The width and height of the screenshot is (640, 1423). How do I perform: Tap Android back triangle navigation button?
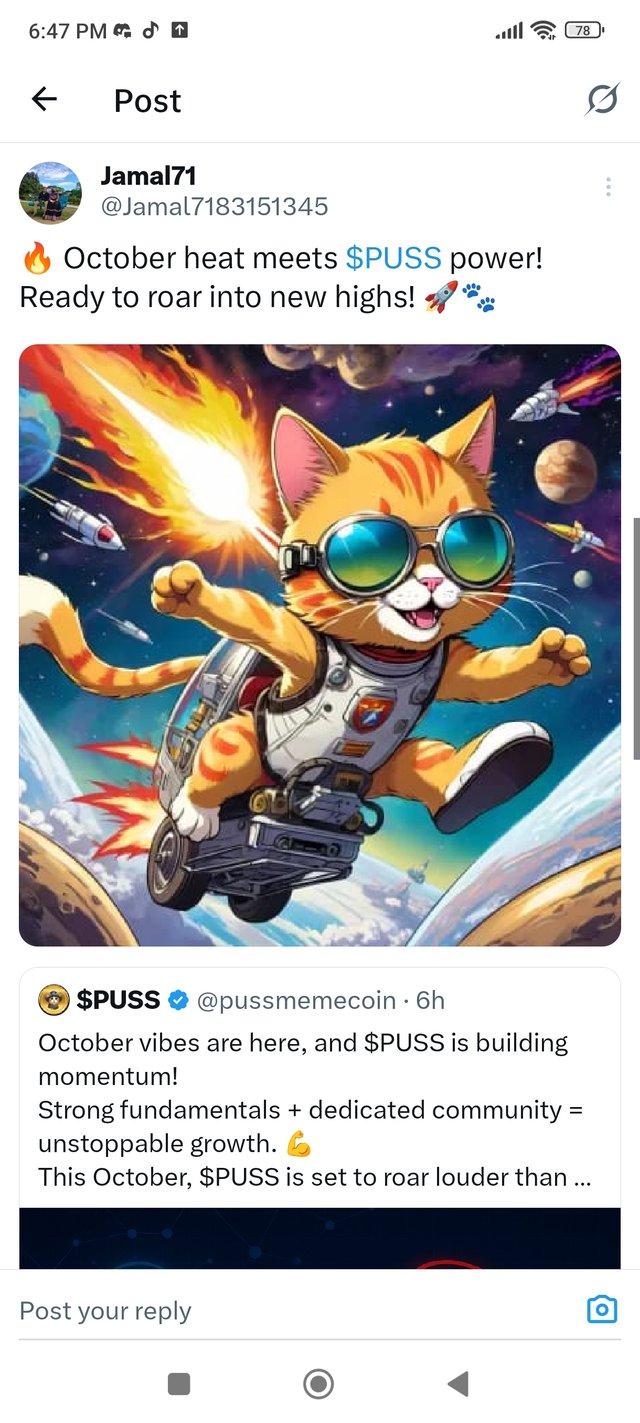(458, 1384)
